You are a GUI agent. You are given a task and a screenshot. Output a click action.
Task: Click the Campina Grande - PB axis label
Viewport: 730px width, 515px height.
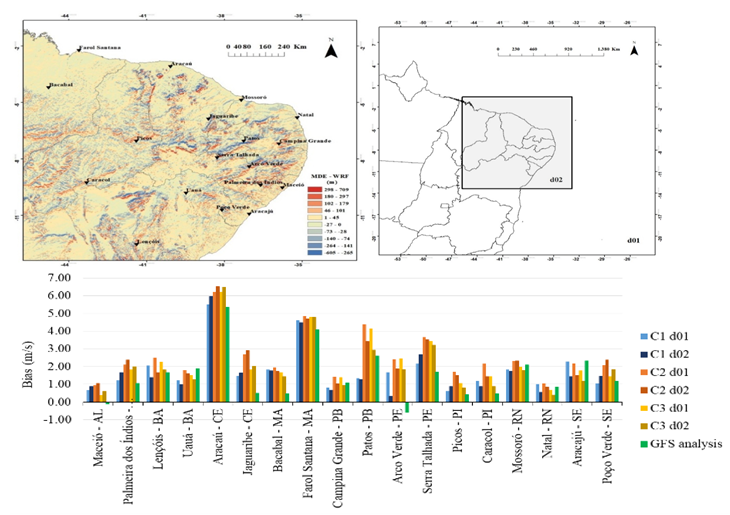point(336,460)
